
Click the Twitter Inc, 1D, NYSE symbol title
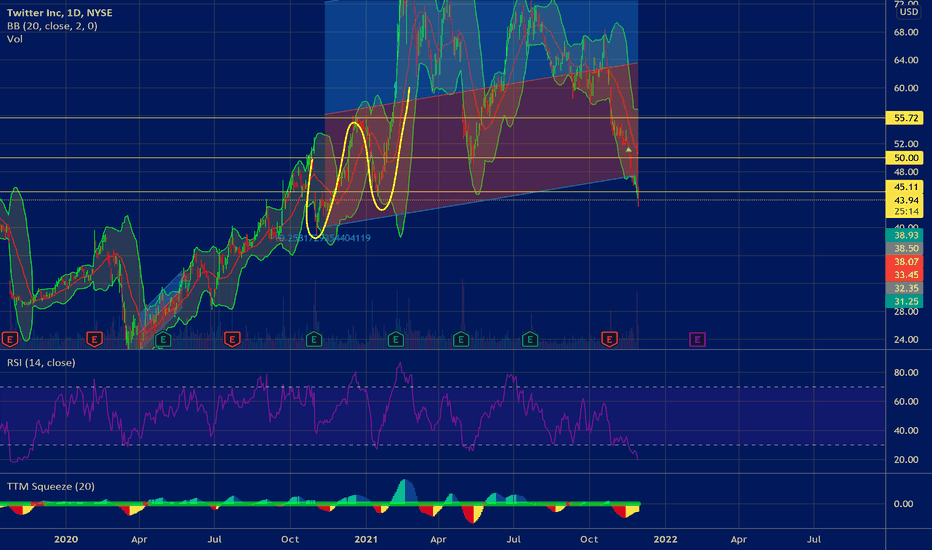click(59, 12)
